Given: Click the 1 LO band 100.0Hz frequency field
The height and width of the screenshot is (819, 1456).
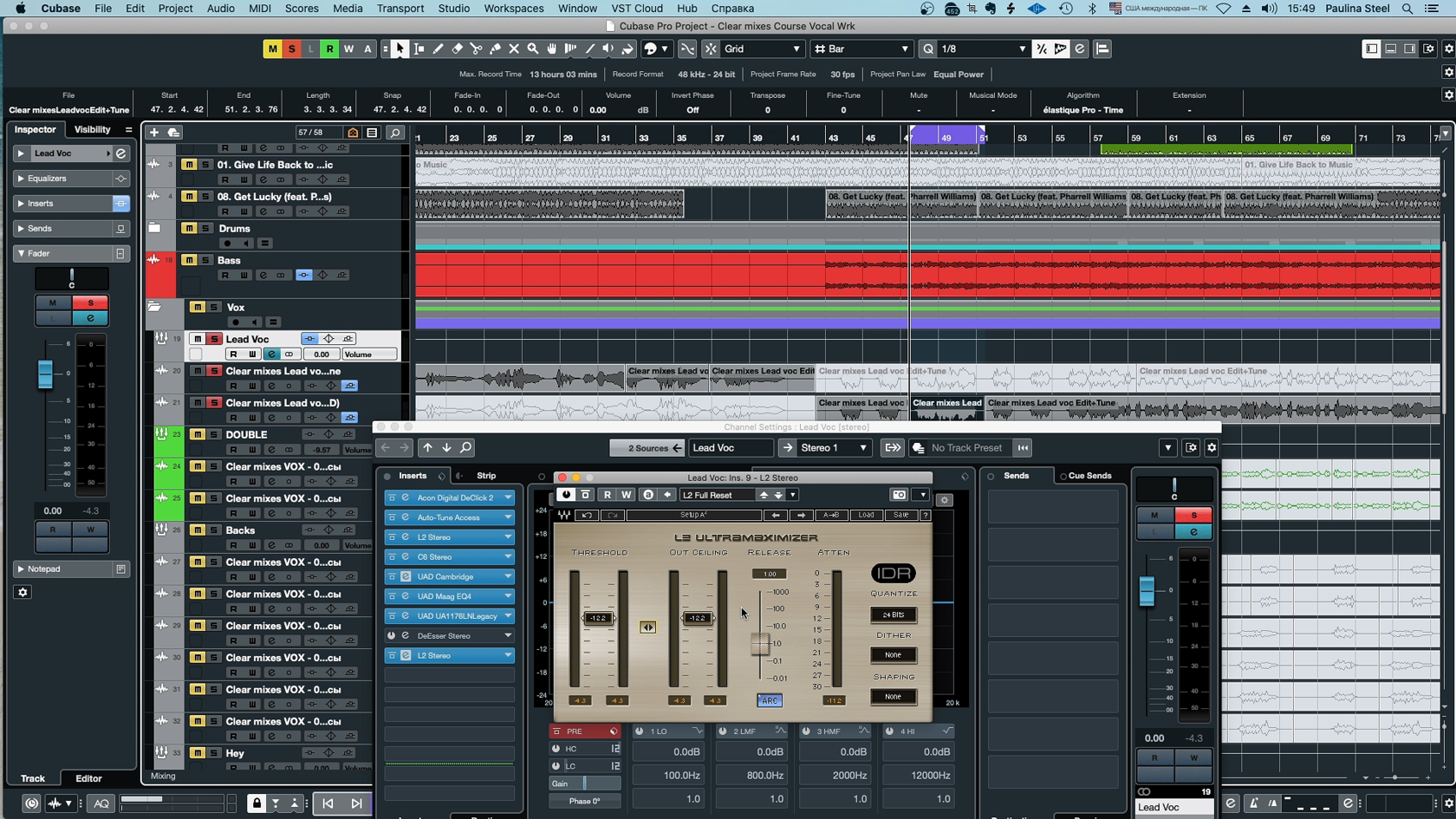Looking at the screenshot, I should [670, 776].
